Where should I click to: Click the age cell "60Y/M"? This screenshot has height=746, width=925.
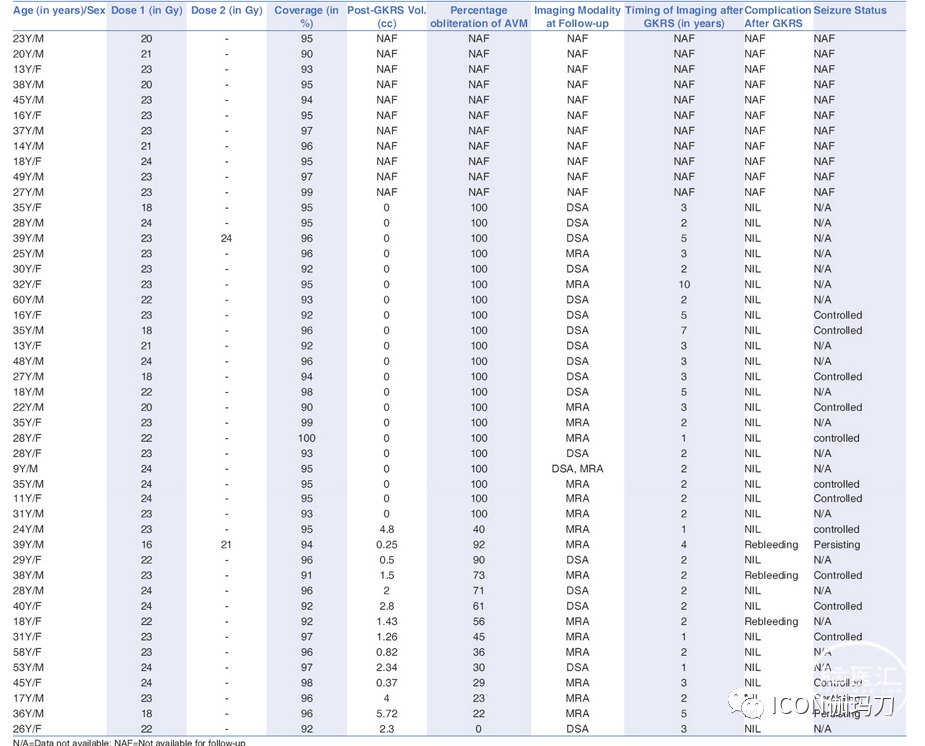click(x=28, y=300)
